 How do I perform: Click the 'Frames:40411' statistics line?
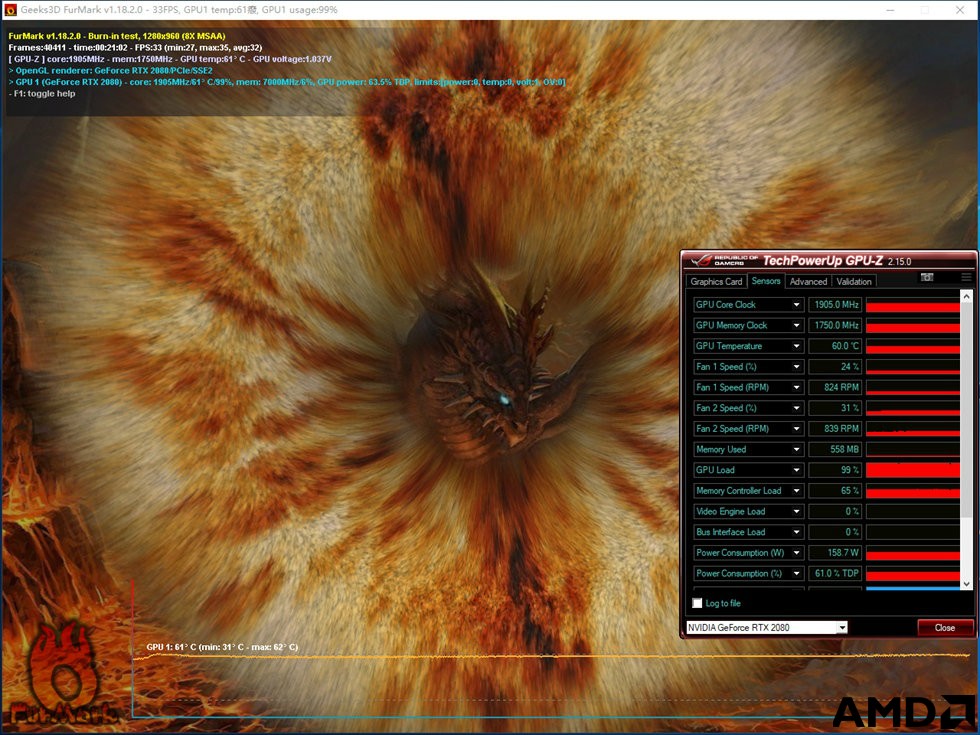pyautogui.click(x=135, y=48)
